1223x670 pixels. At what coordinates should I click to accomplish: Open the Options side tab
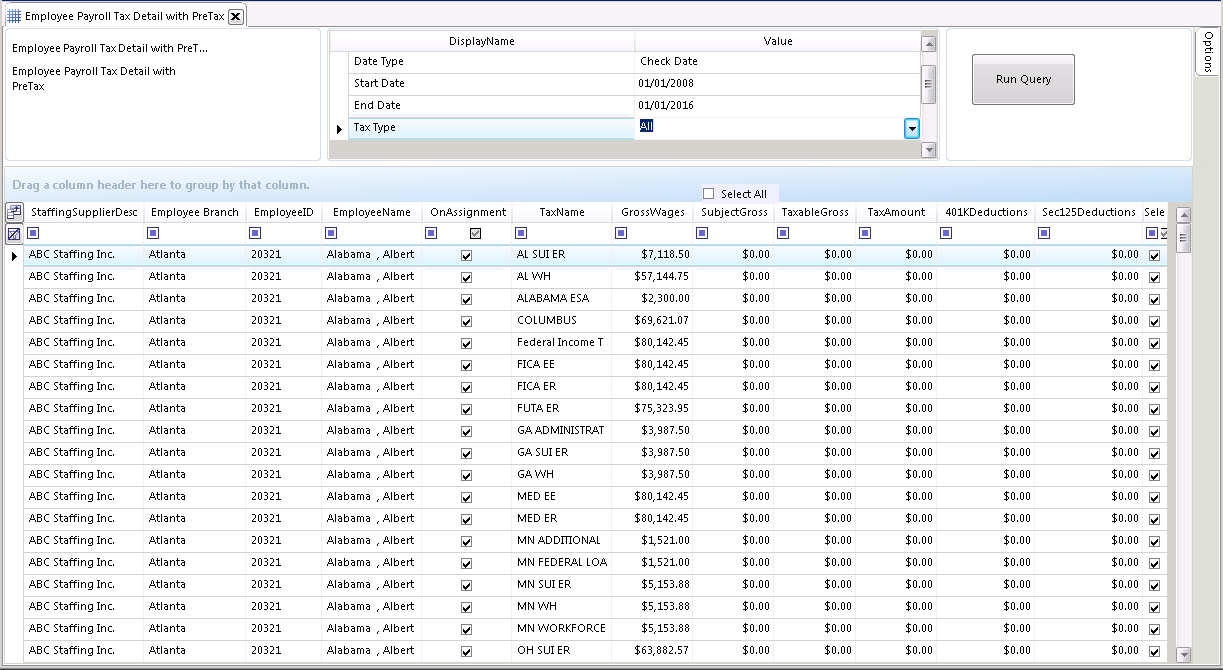[1208, 52]
